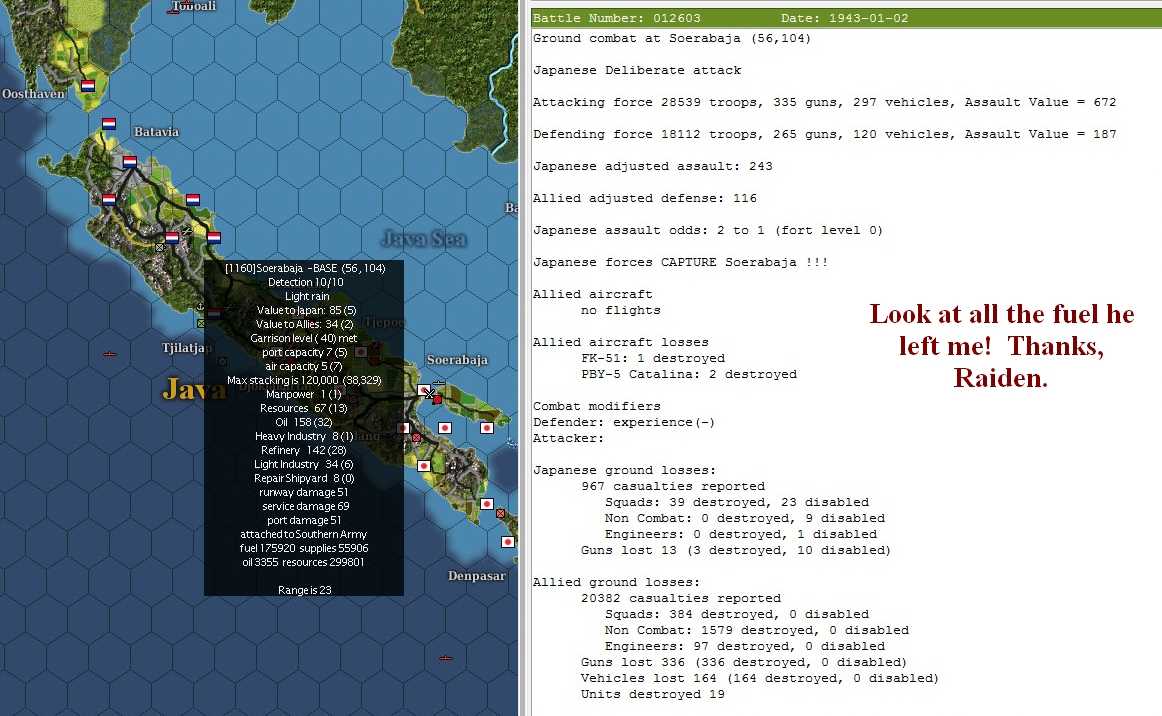Click the Dutch flag beside Oosthaven label
This screenshot has height=716, width=1162.
click(88, 86)
